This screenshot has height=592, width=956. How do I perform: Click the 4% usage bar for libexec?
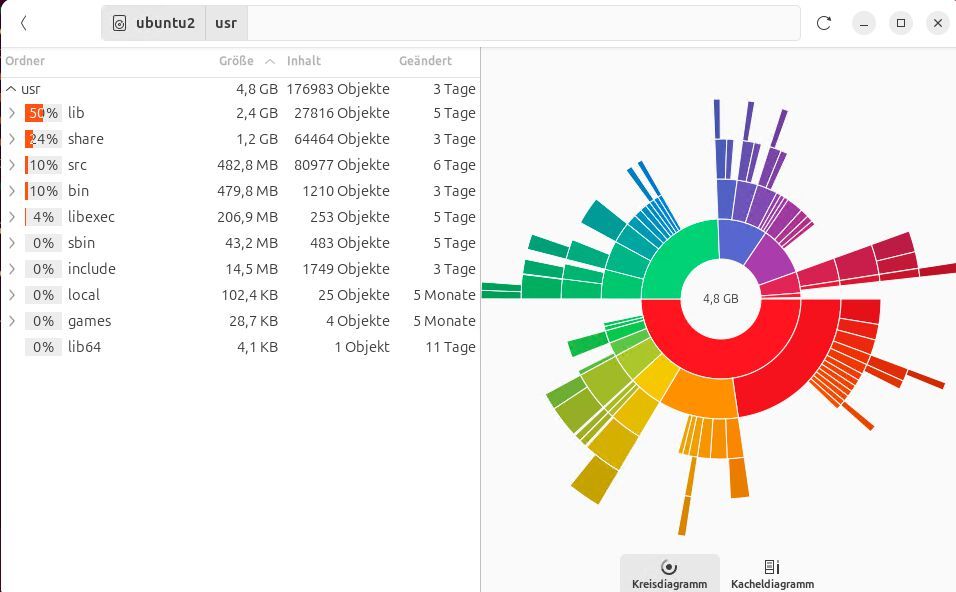coord(43,217)
